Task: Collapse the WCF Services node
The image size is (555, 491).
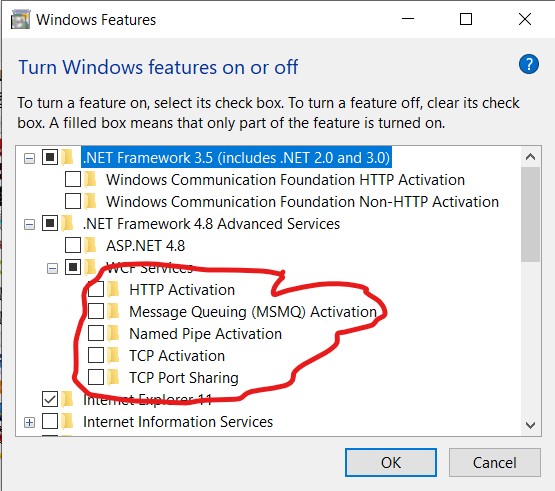Action: click(x=52, y=269)
